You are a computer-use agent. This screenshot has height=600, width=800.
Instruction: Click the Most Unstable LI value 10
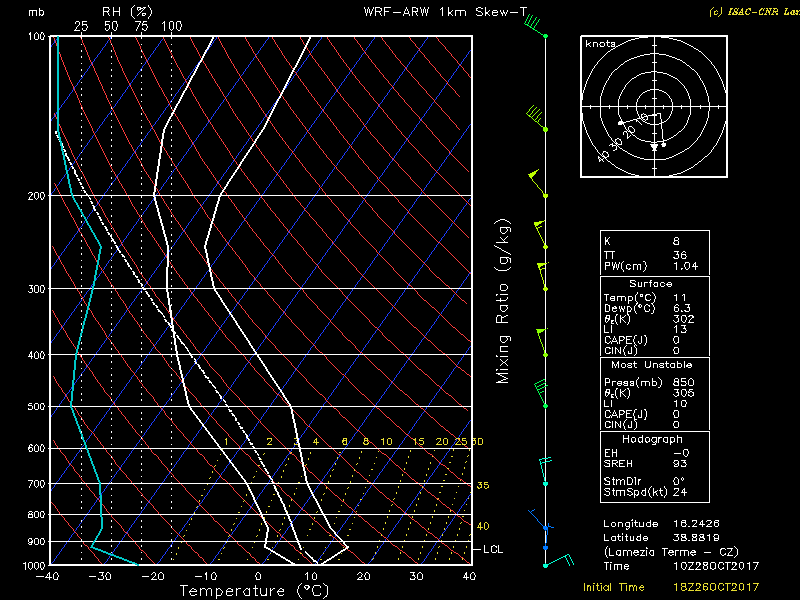point(680,404)
